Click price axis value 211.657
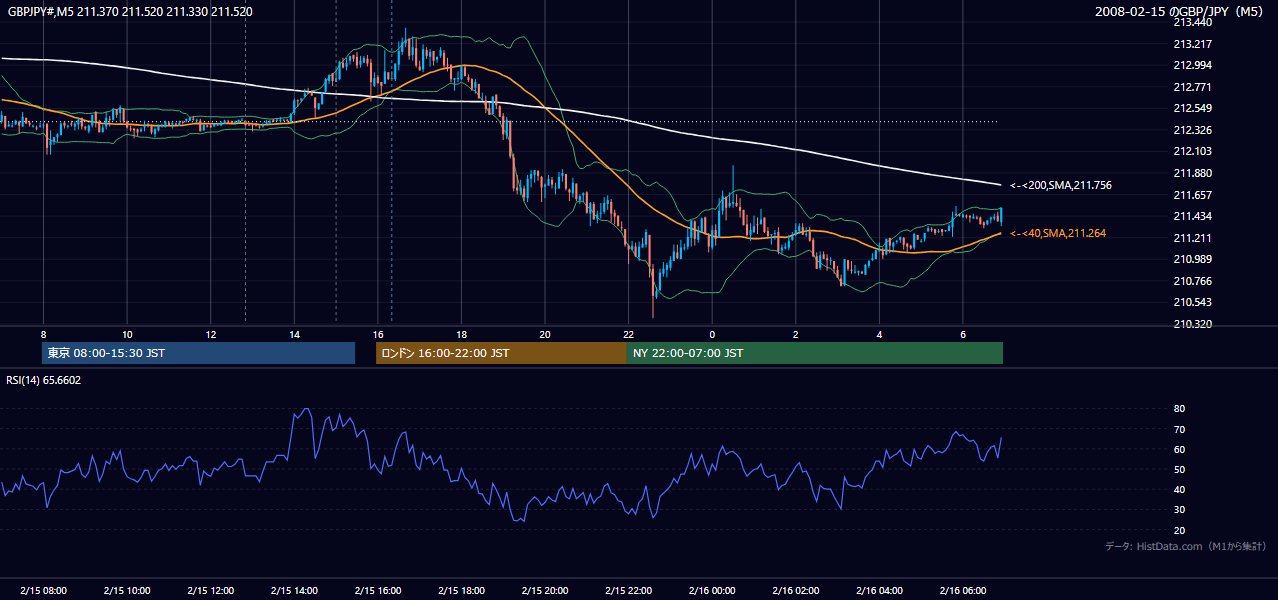Viewport: 1278px width, 600px height. [1192, 195]
